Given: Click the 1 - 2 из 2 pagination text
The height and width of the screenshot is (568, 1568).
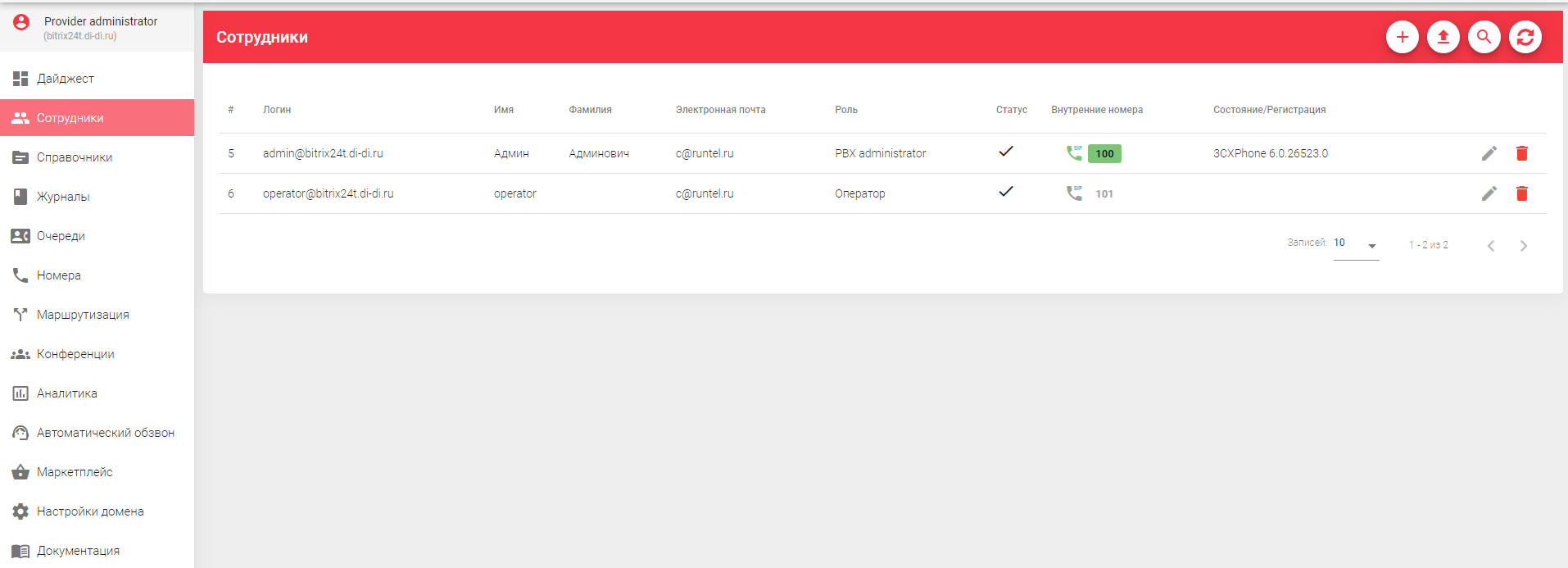Looking at the screenshot, I should pos(1428,245).
